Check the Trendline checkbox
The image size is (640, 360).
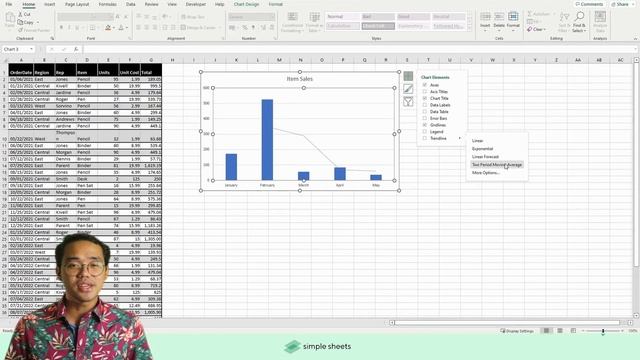coord(425,138)
